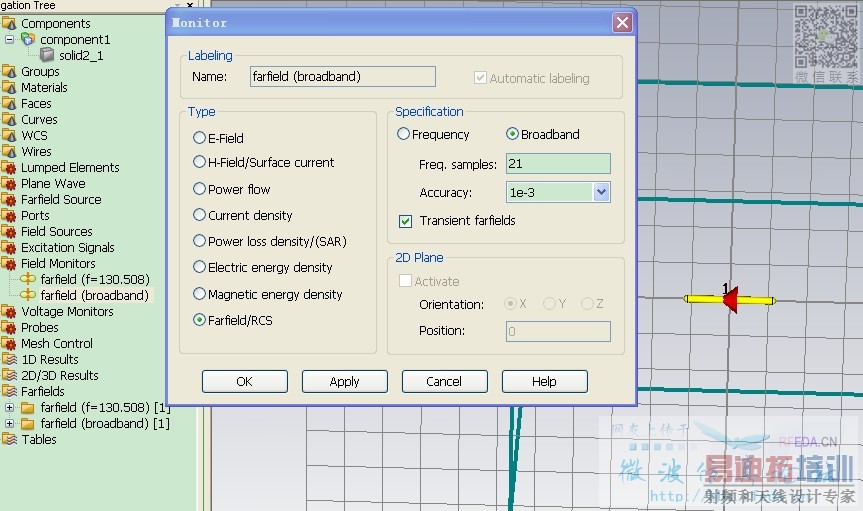Click the Farfield Source folder icon
The height and width of the screenshot is (511, 863).
point(9,199)
